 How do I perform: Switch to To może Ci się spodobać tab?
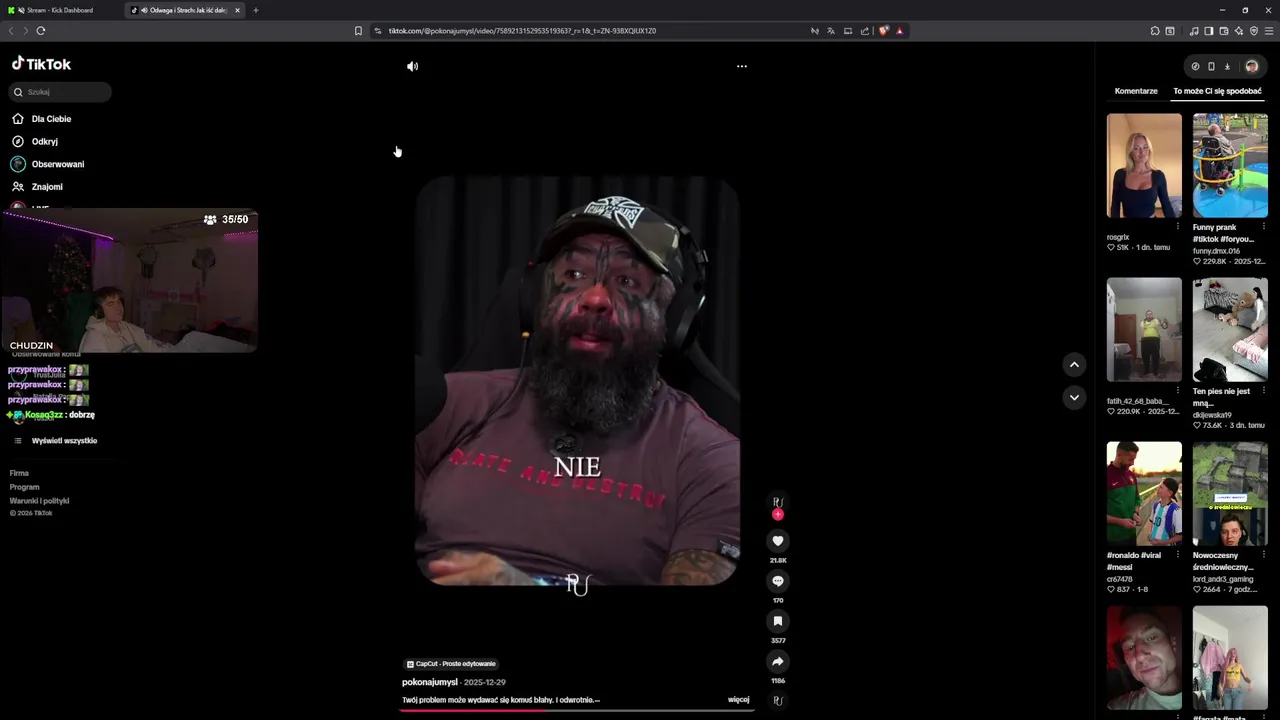point(1217,91)
